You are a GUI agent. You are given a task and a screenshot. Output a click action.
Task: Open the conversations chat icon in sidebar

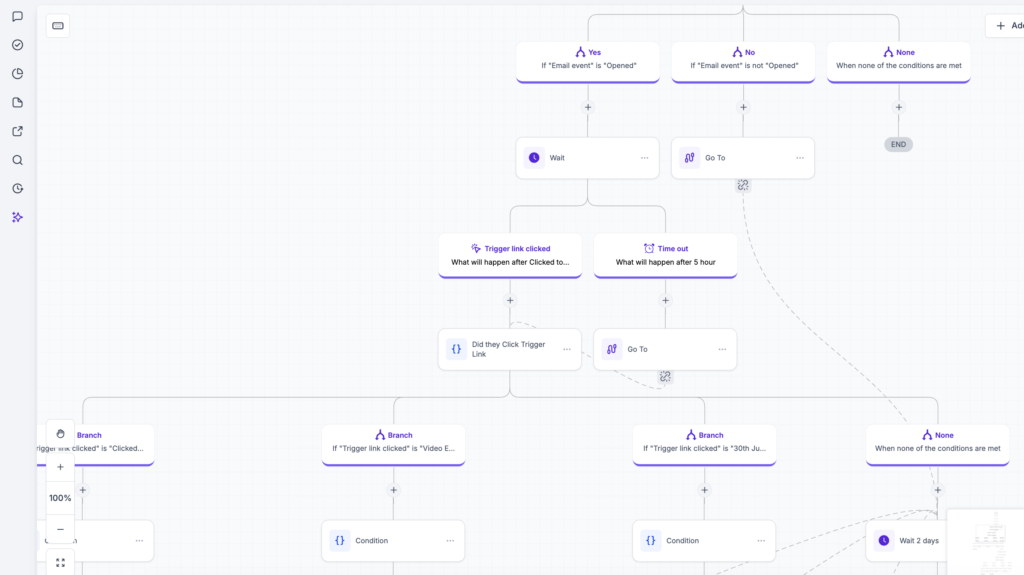(18, 16)
